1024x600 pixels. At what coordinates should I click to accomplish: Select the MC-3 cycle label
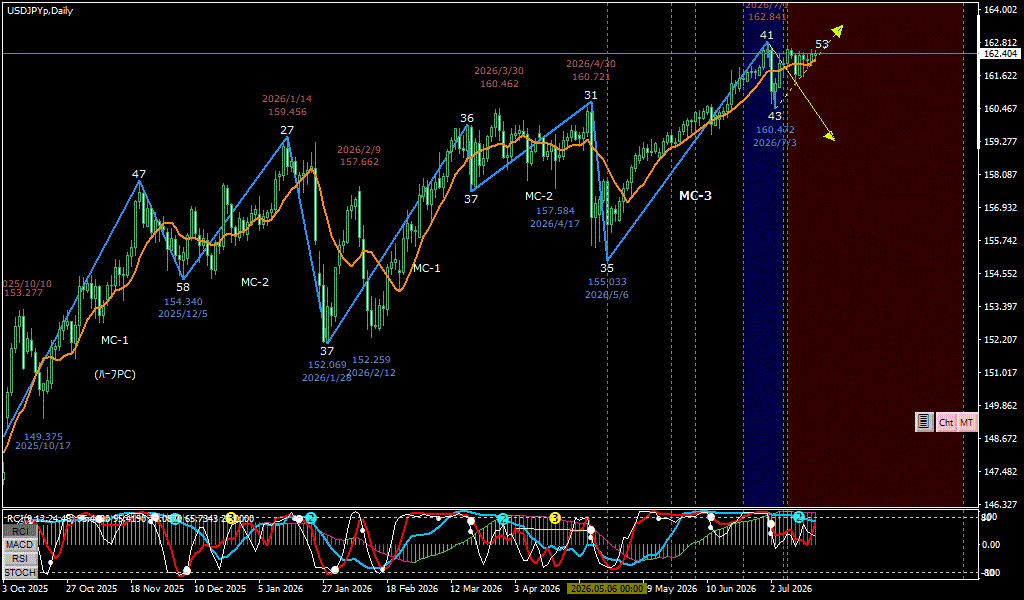click(x=696, y=195)
